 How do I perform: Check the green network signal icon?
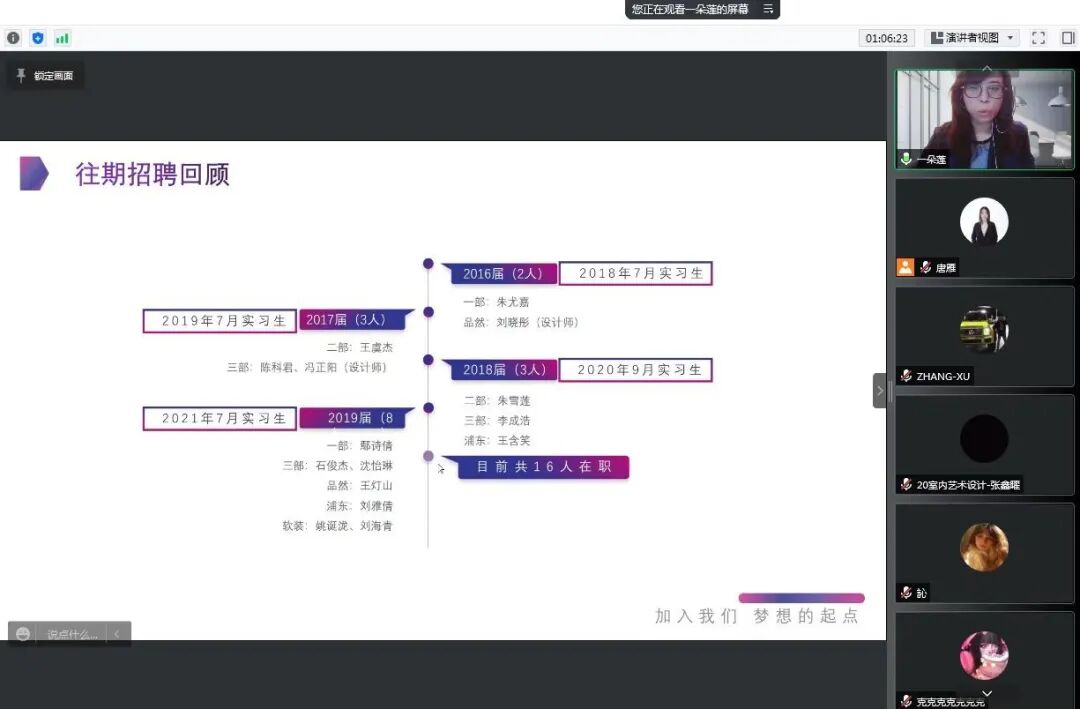[63, 37]
